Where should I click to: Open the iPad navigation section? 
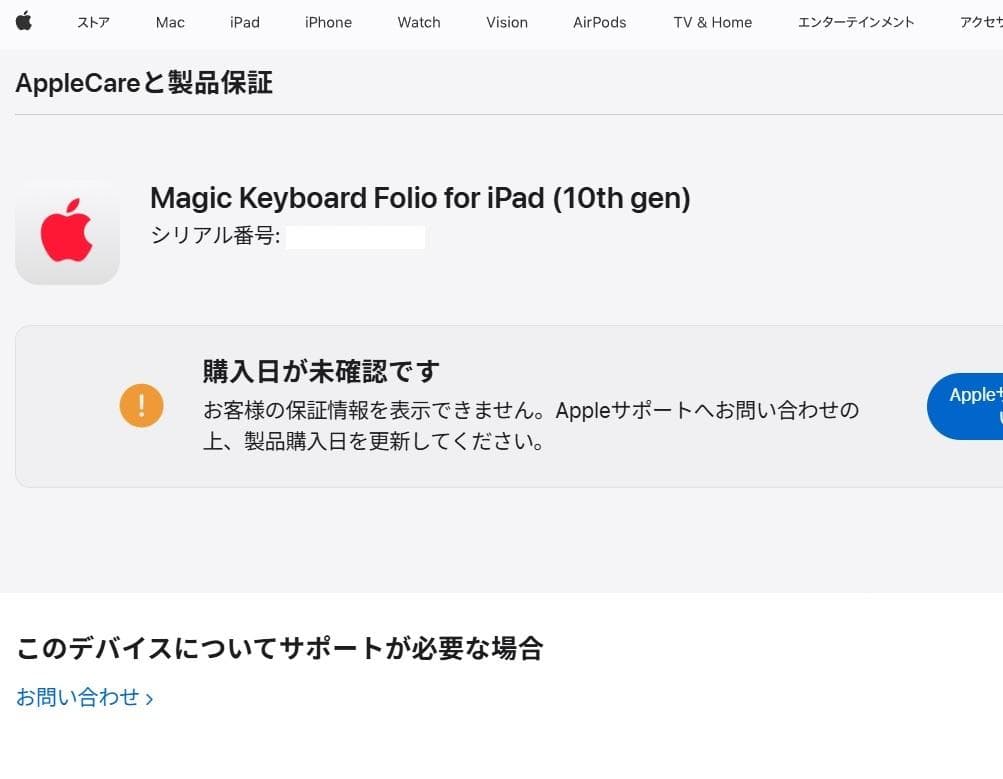point(244,22)
